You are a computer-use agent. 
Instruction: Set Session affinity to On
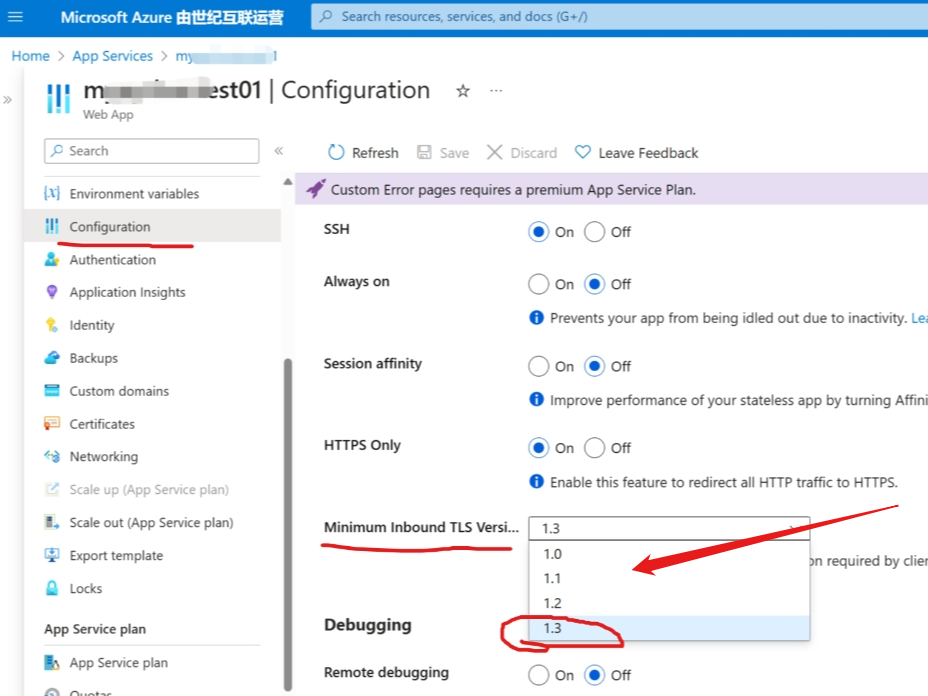[539, 366]
